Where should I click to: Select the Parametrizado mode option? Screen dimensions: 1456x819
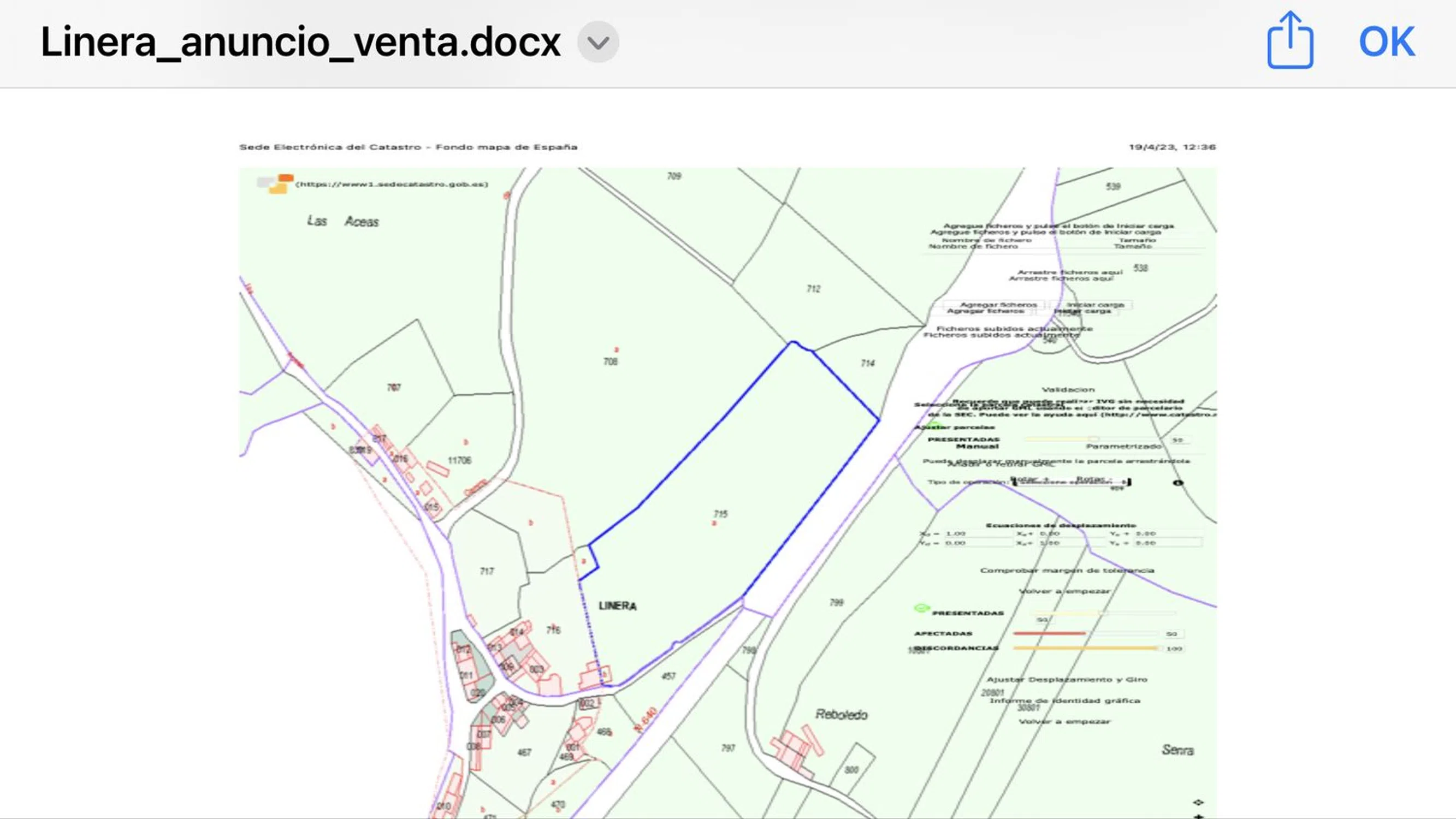click(x=1123, y=446)
